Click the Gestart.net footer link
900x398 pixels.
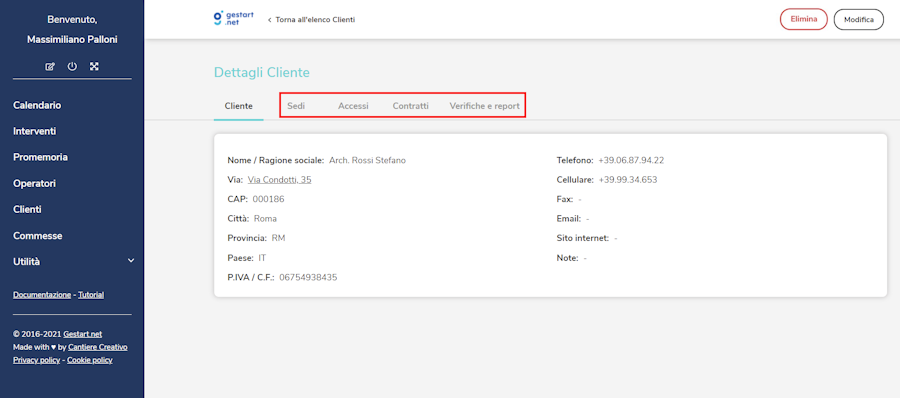click(83, 334)
